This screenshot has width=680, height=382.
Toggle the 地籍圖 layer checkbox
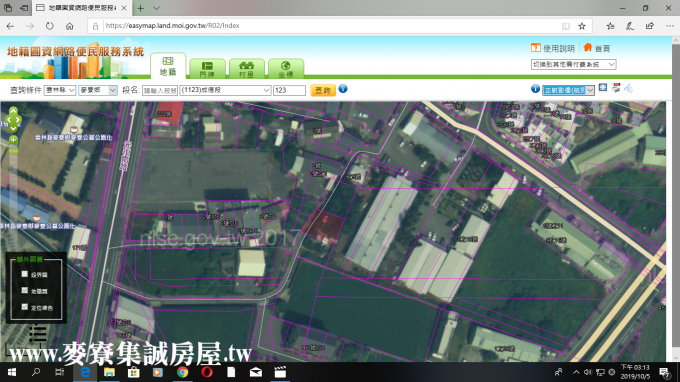pyautogui.click(x=25, y=291)
